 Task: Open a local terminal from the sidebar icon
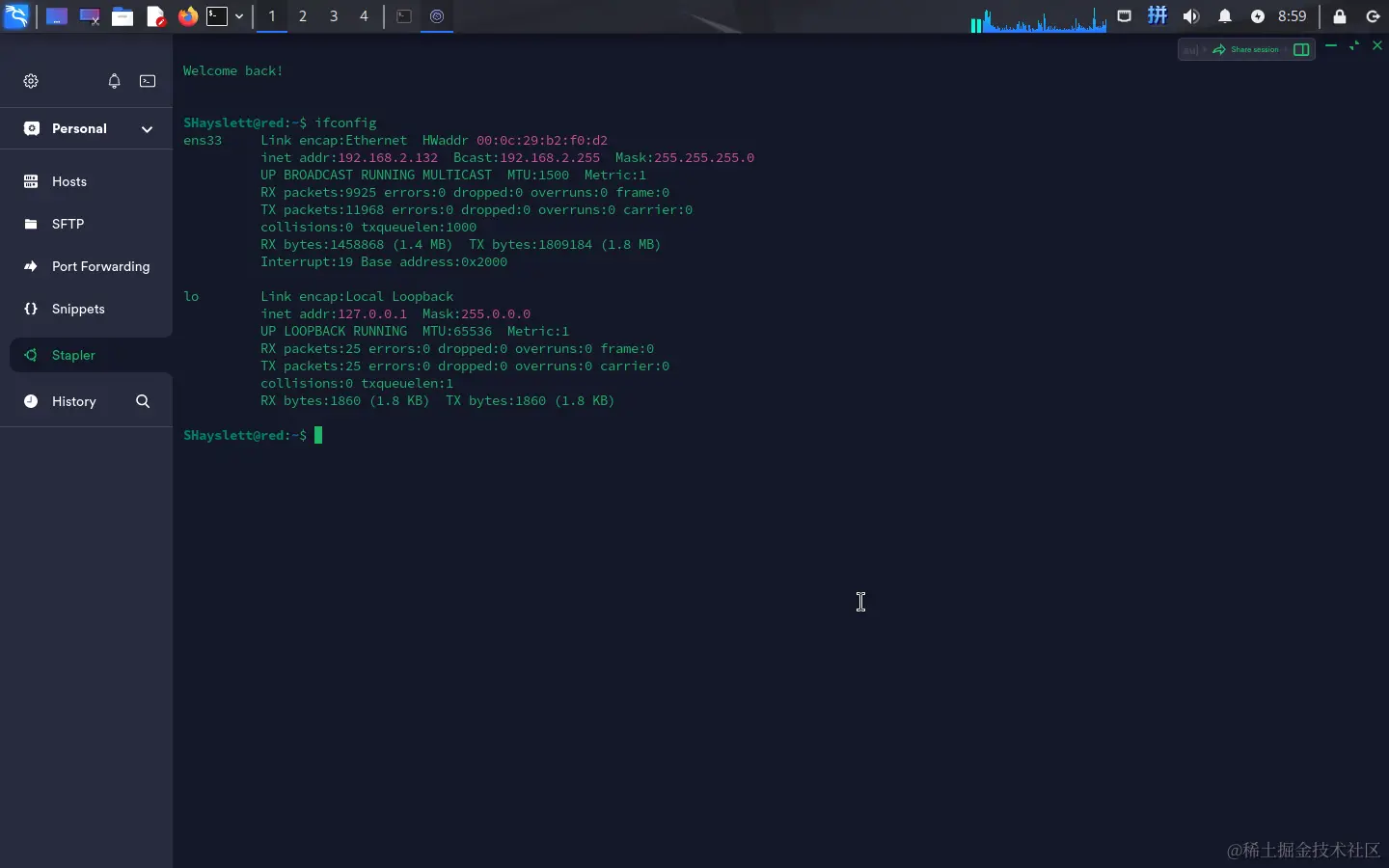click(148, 81)
